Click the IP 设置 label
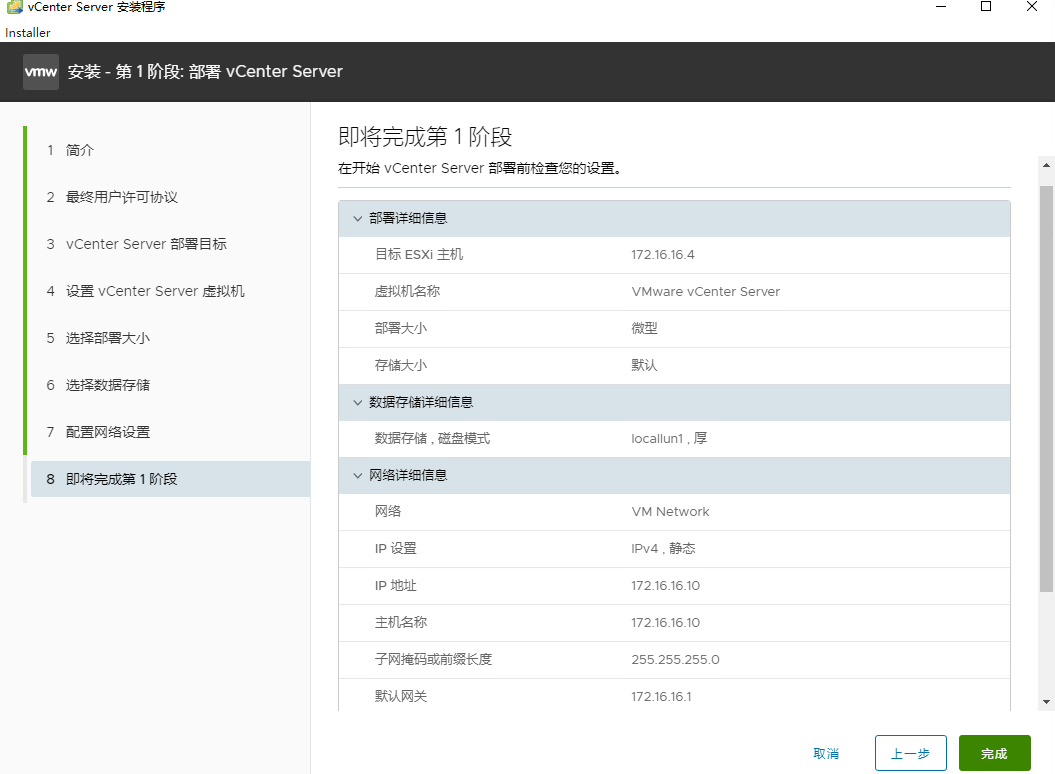This screenshot has width=1055, height=774. [x=396, y=549]
